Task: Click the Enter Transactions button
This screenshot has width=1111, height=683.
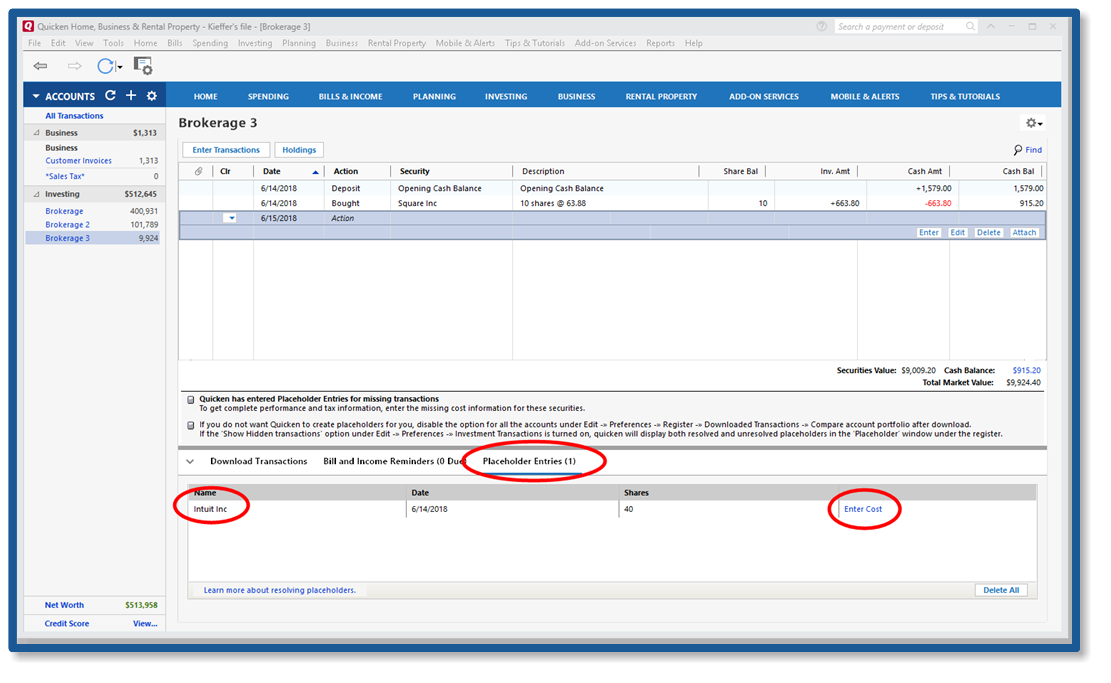Action: 226,150
